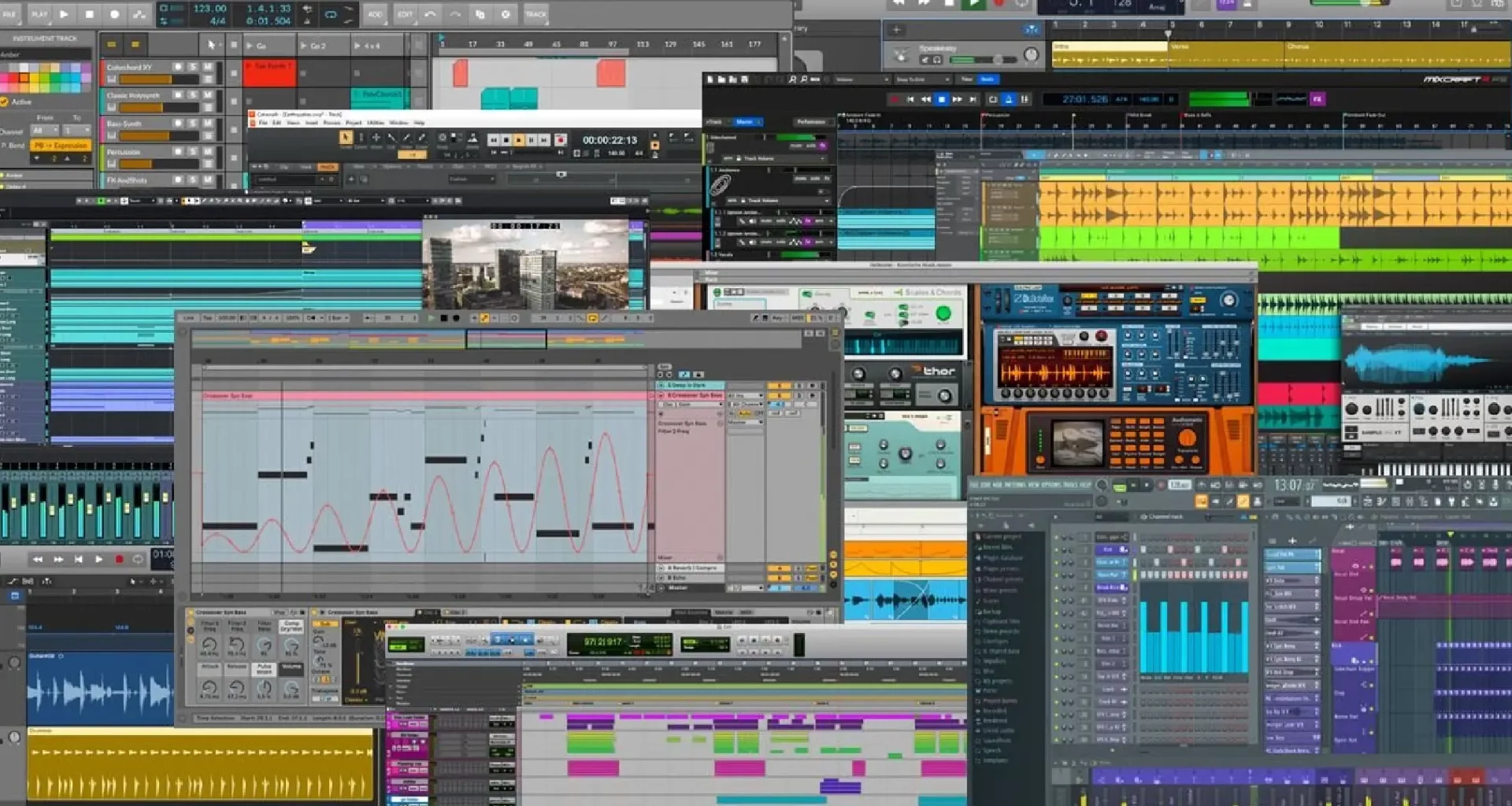This screenshot has width=1512, height=806.
Task: Click the plus add-track button above Speakeasy
Action: [896, 30]
